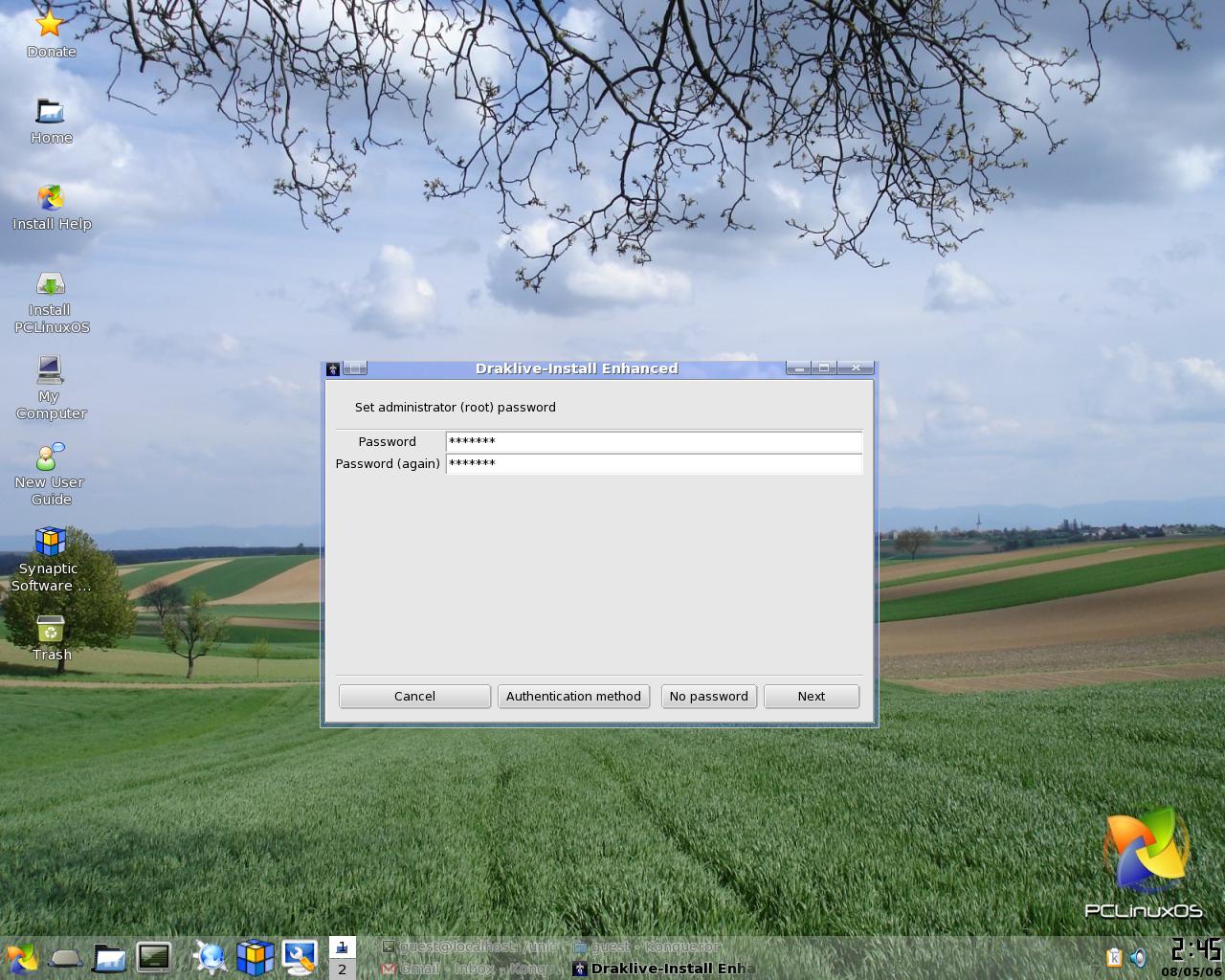
Task: Focus the Password input field
Action: [654, 441]
